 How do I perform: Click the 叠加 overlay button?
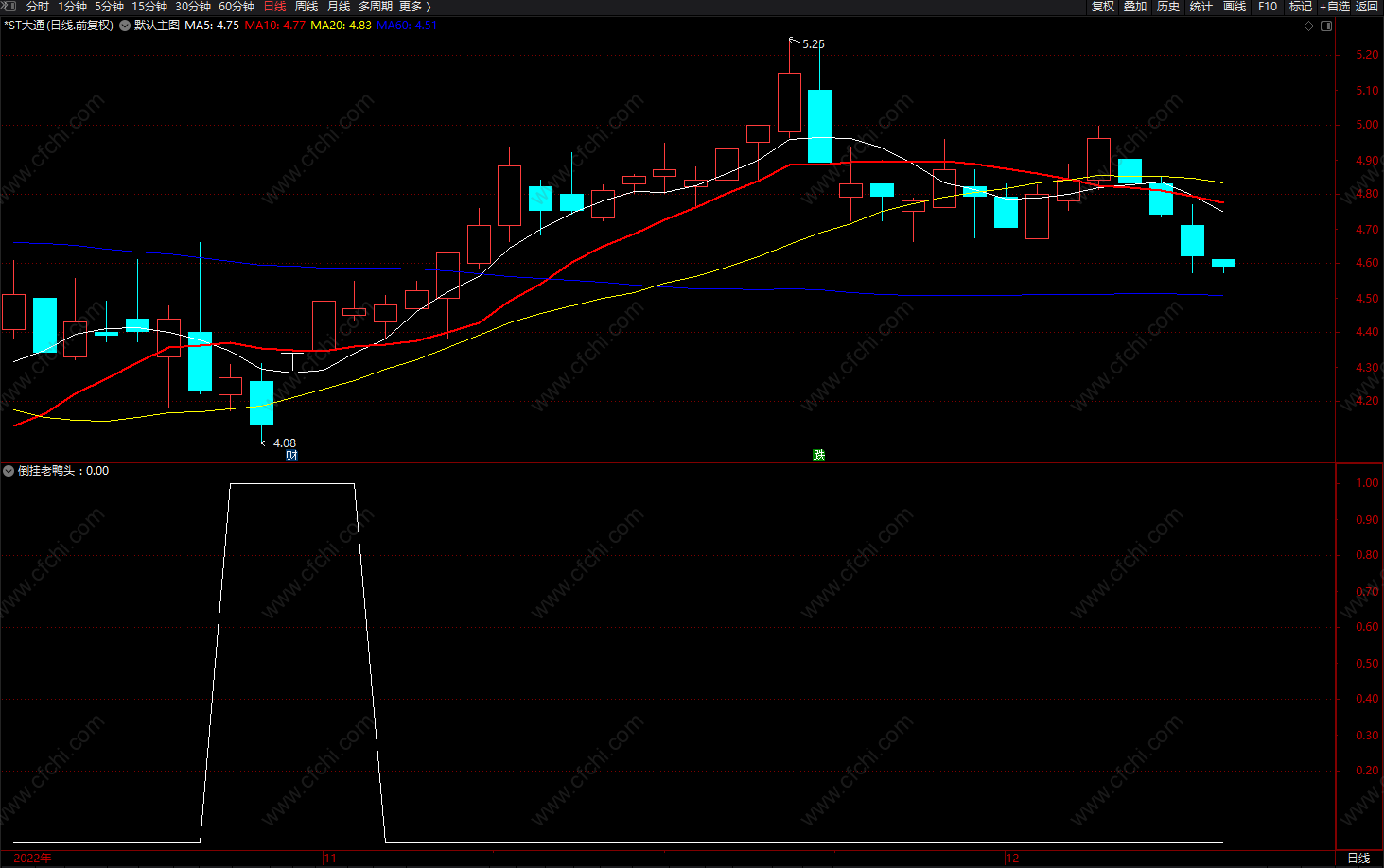[1135, 7]
